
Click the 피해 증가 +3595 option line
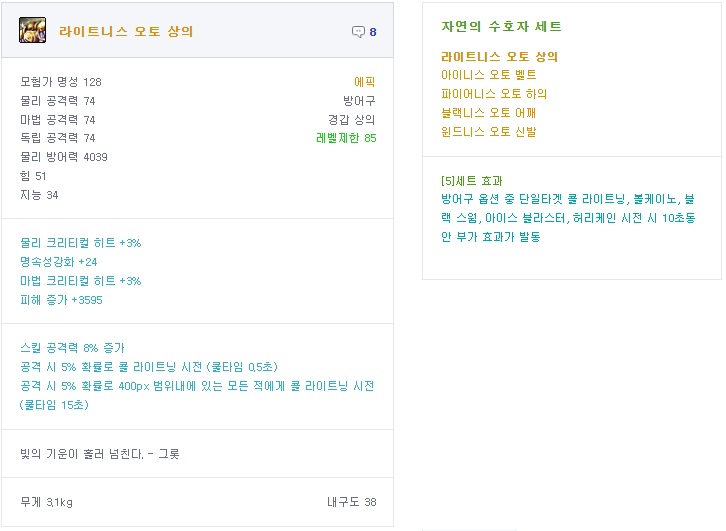pos(61,299)
